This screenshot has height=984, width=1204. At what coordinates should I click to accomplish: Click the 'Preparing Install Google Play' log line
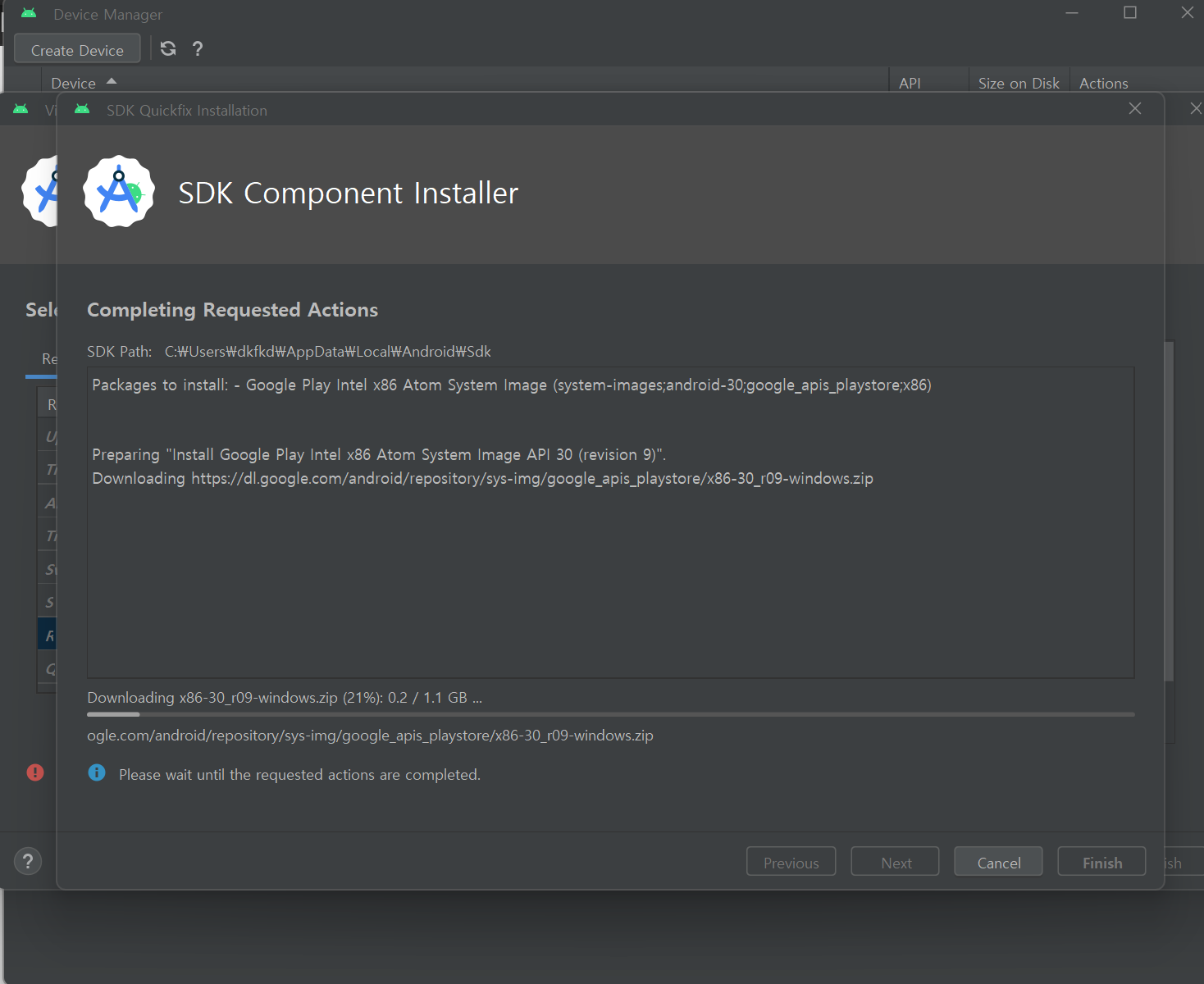coord(379,454)
